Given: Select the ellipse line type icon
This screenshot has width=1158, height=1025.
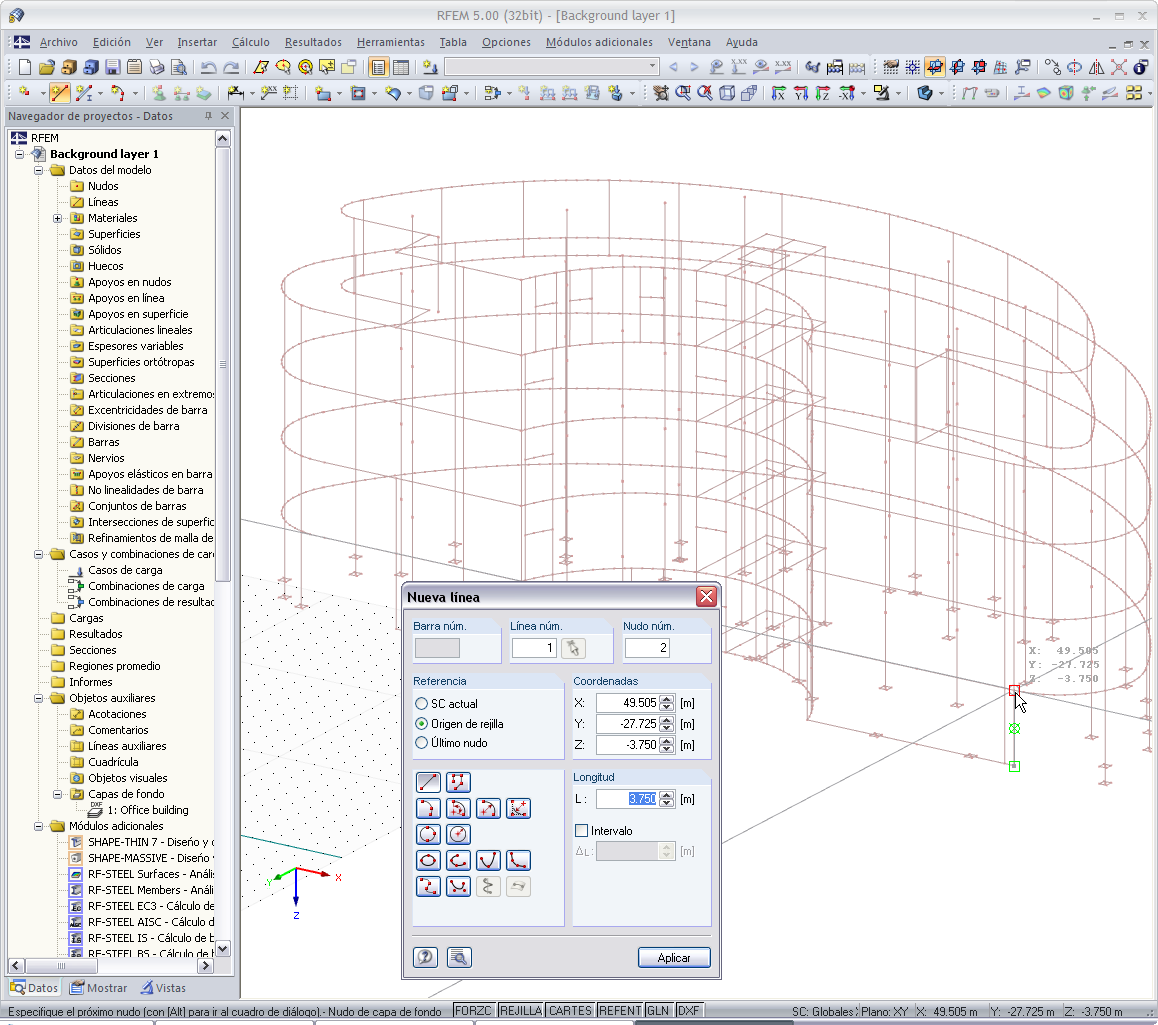Looking at the screenshot, I should (x=428, y=860).
